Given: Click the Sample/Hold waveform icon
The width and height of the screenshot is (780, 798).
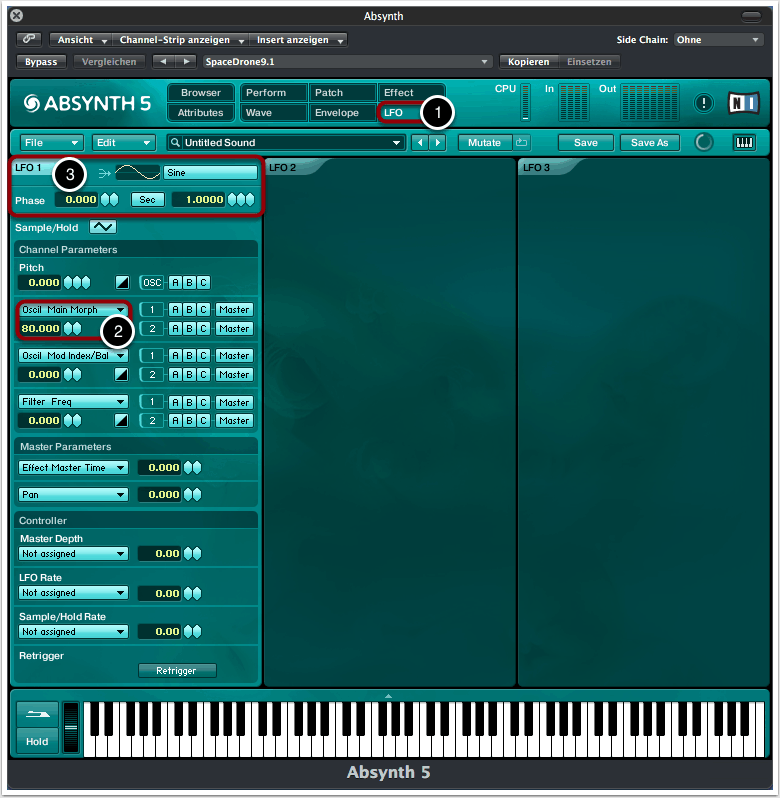Looking at the screenshot, I should pos(103,227).
